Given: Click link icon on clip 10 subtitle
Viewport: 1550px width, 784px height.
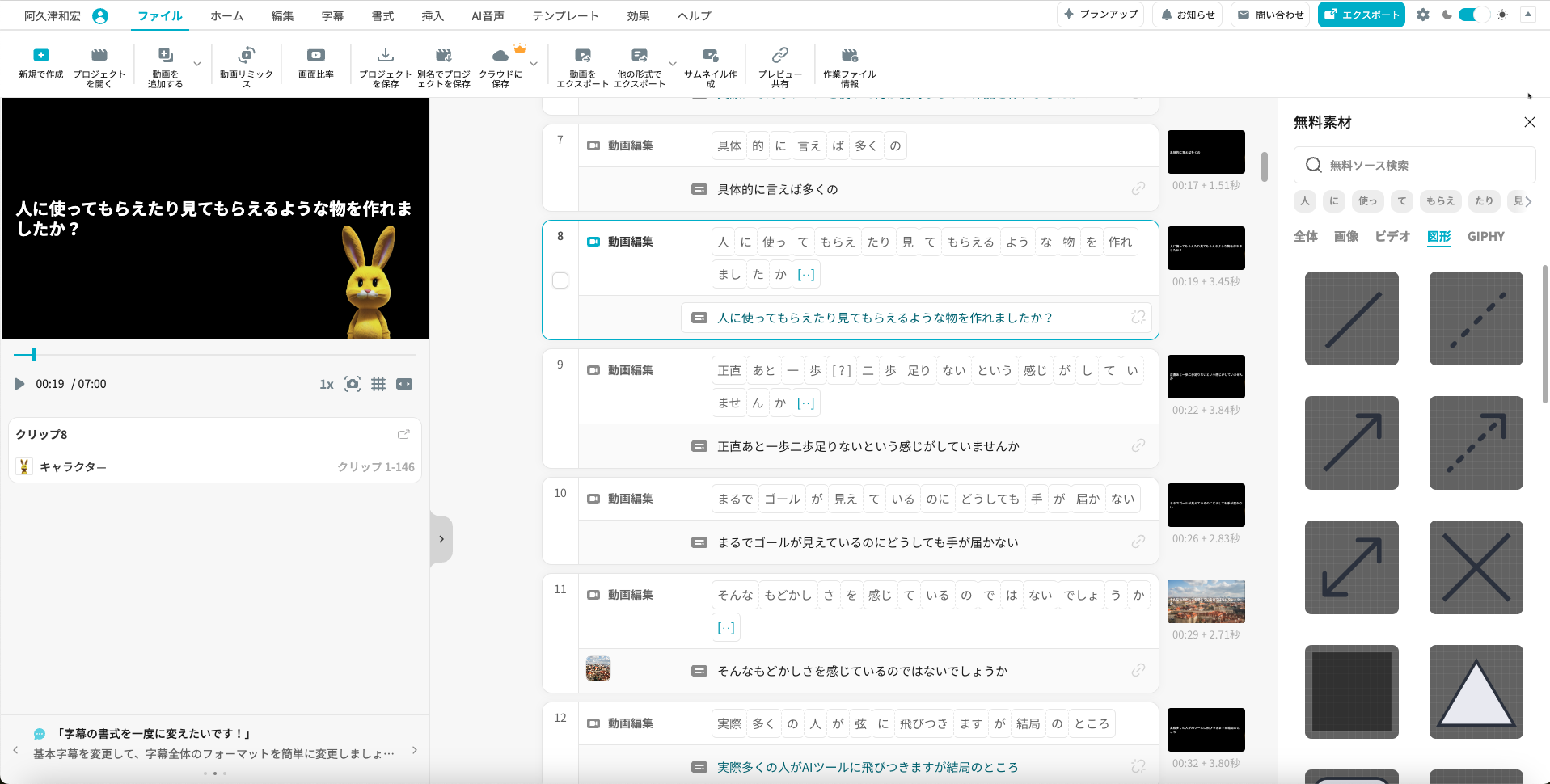Looking at the screenshot, I should (x=1138, y=542).
